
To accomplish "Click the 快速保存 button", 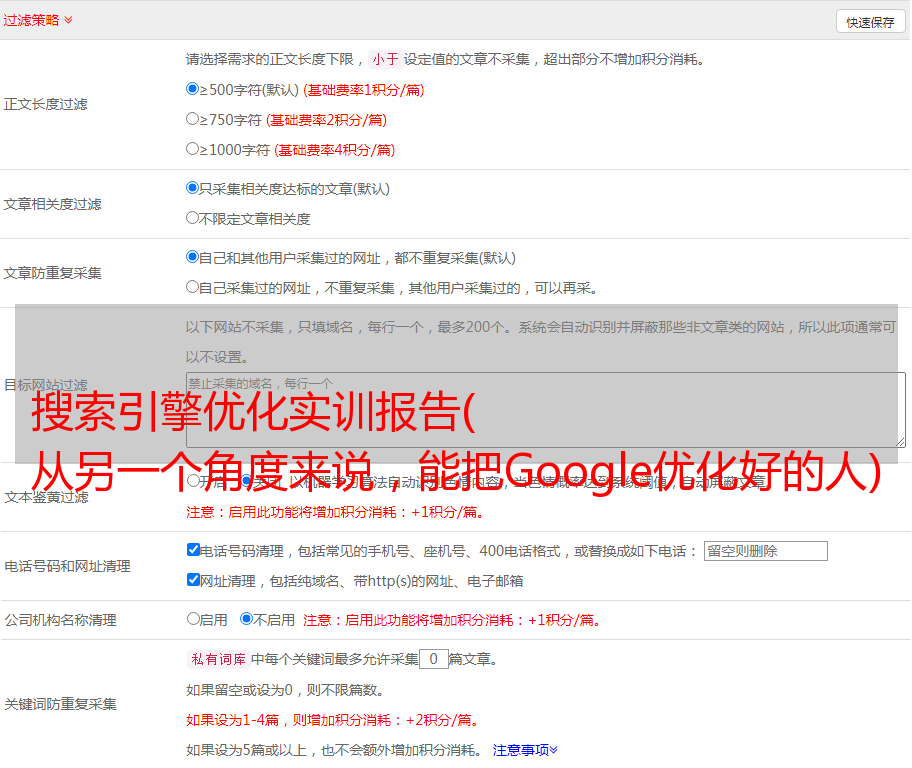I will pyautogui.click(x=870, y=22).
